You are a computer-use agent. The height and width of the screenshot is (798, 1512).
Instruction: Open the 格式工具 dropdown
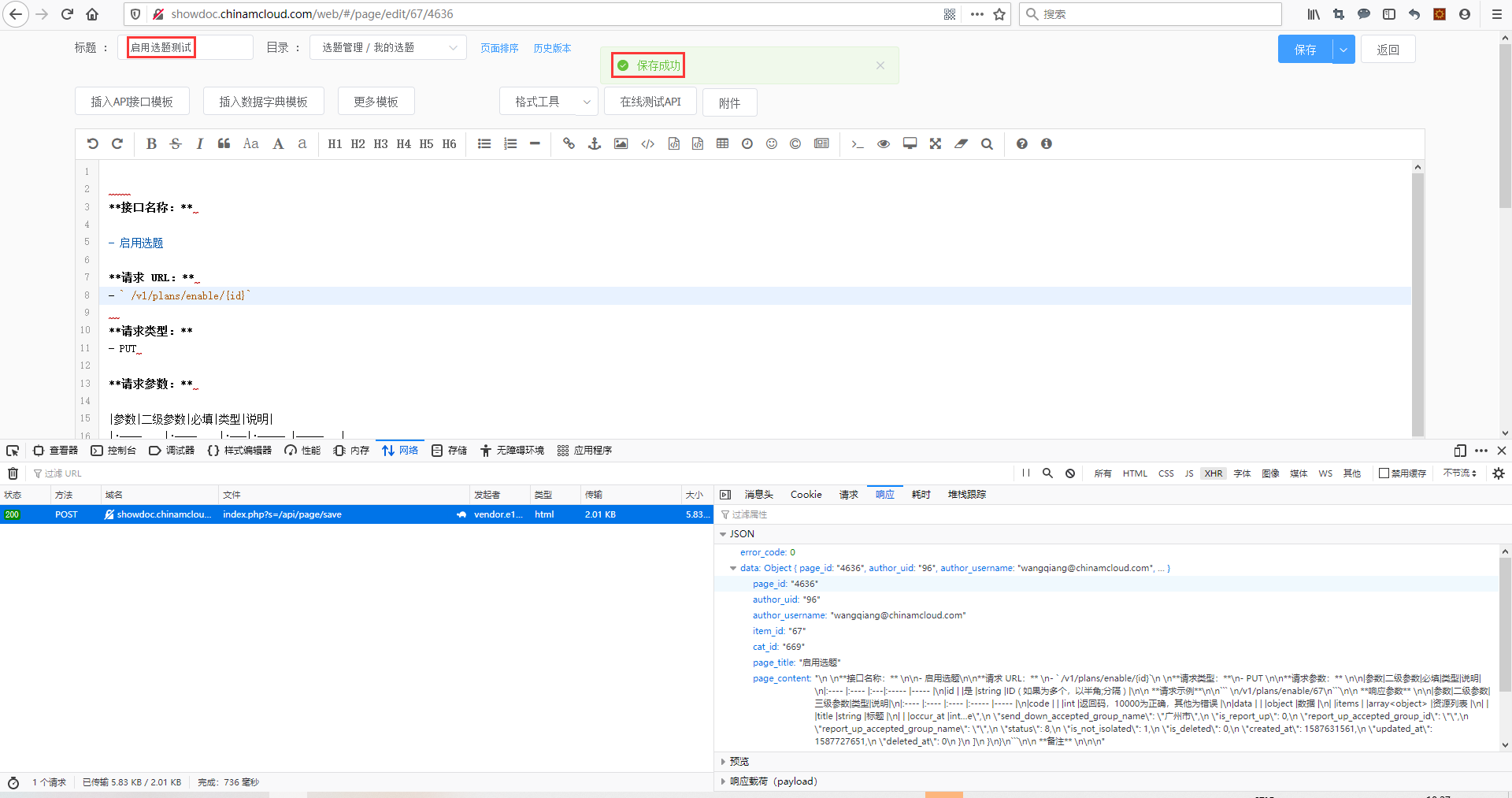click(548, 102)
